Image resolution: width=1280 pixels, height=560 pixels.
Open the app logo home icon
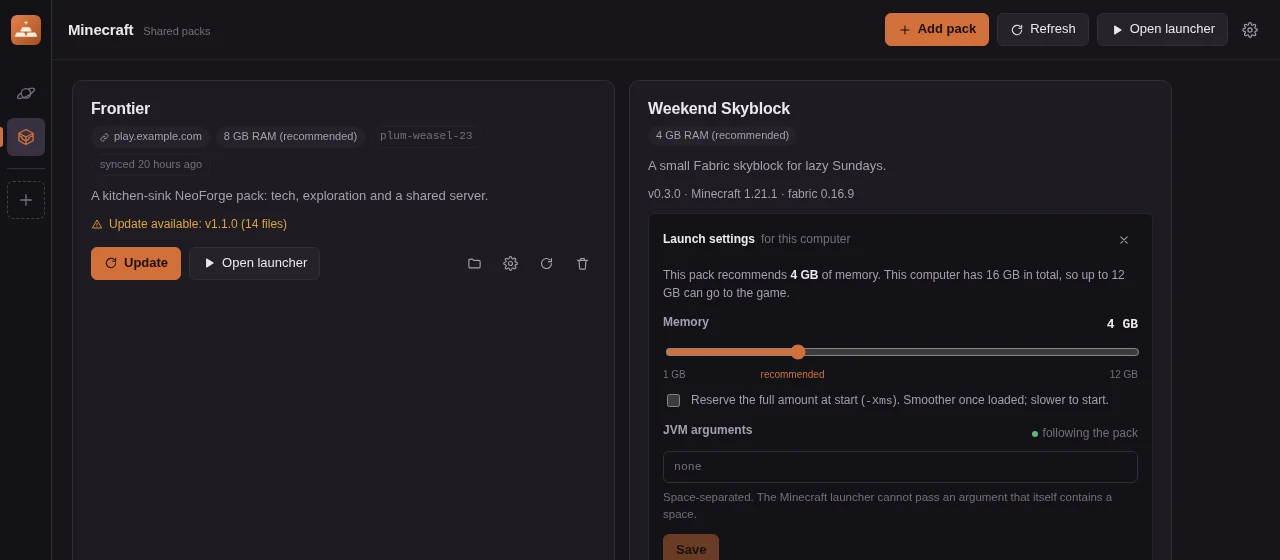(x=26, y=30)
